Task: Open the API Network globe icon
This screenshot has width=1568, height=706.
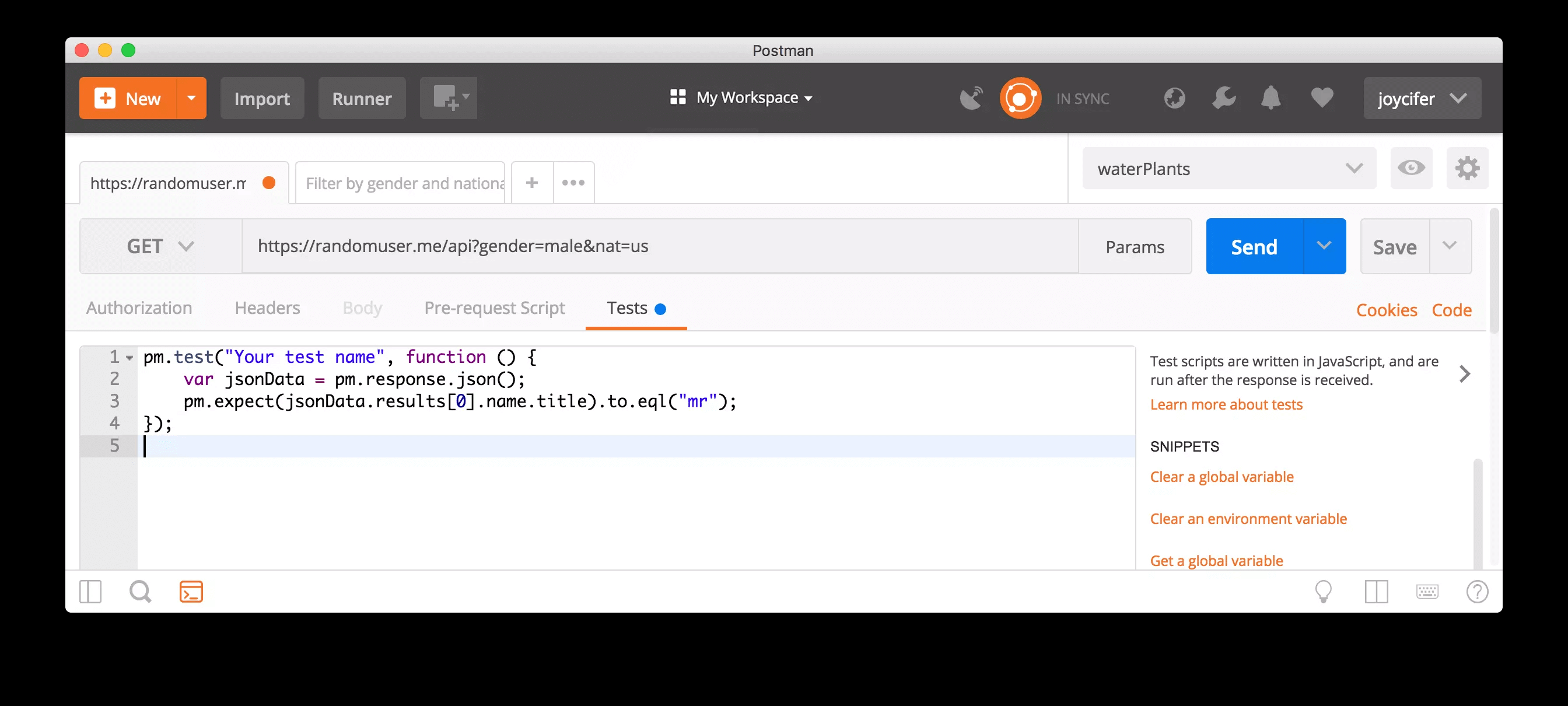Action: click(1174, 98)
